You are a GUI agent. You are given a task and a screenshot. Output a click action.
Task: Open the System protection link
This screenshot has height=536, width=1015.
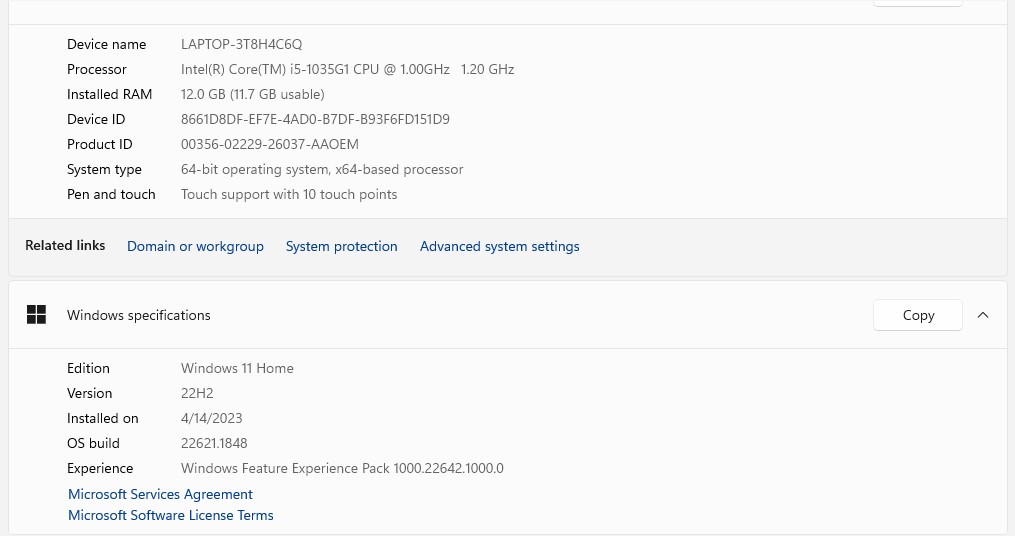[x=341, y=246]
